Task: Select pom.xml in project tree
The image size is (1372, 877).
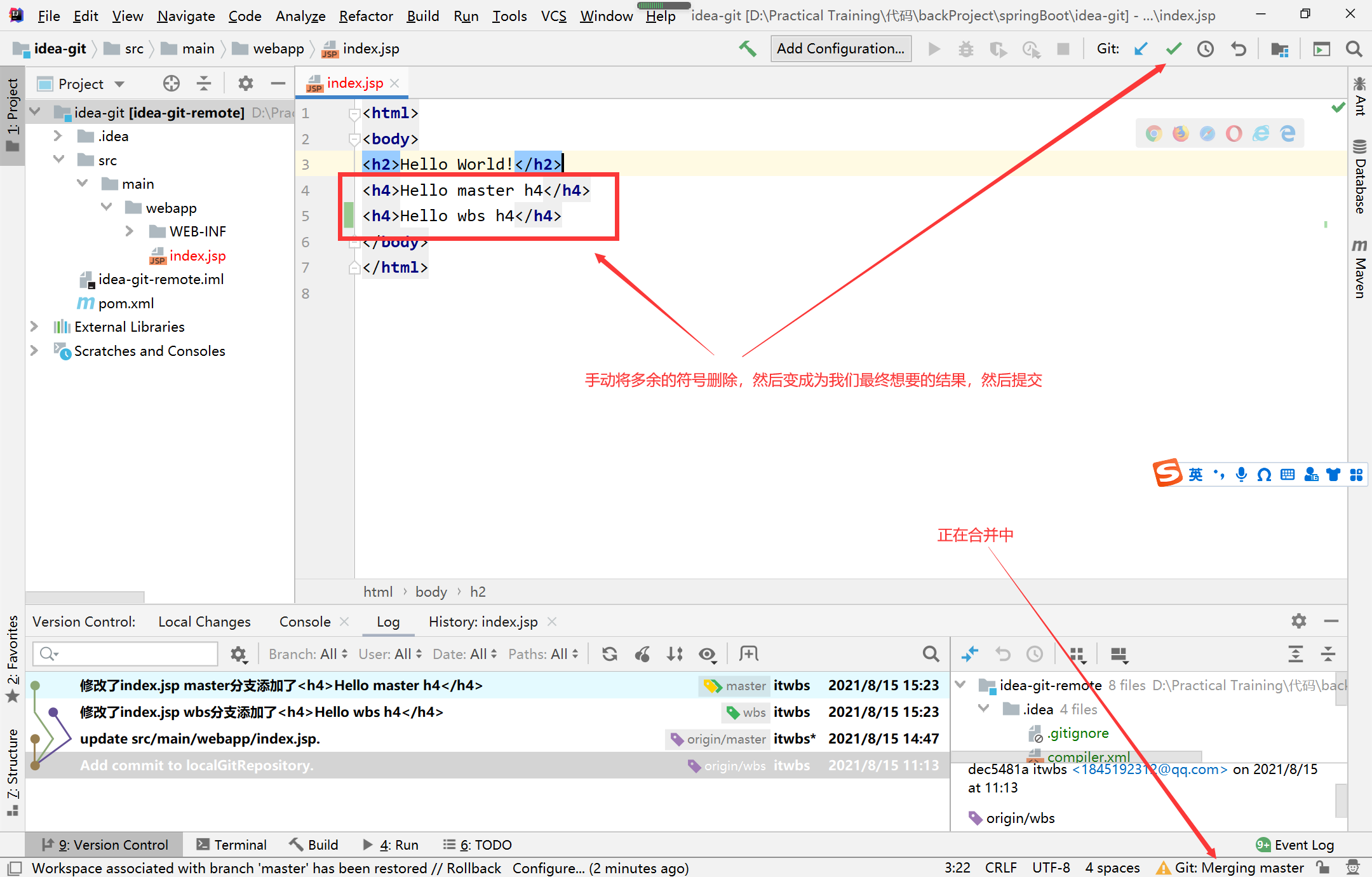Action: click(126, 303)
